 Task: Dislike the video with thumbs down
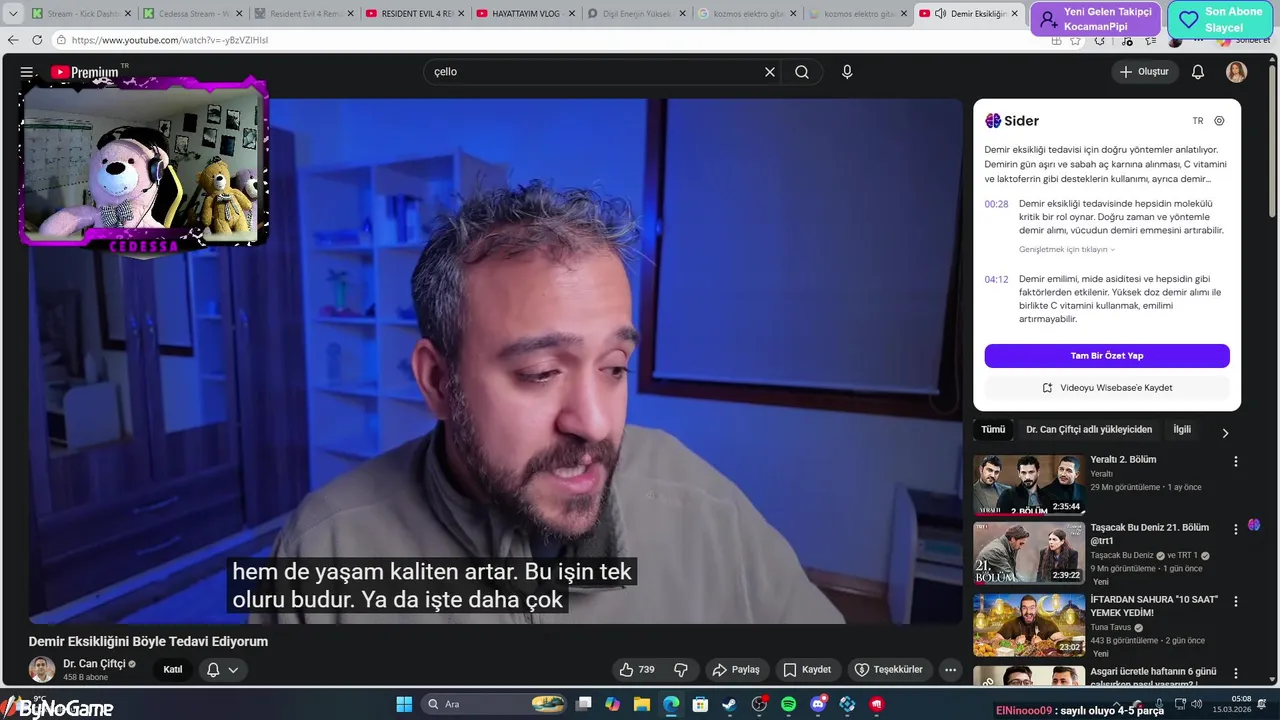681,670
